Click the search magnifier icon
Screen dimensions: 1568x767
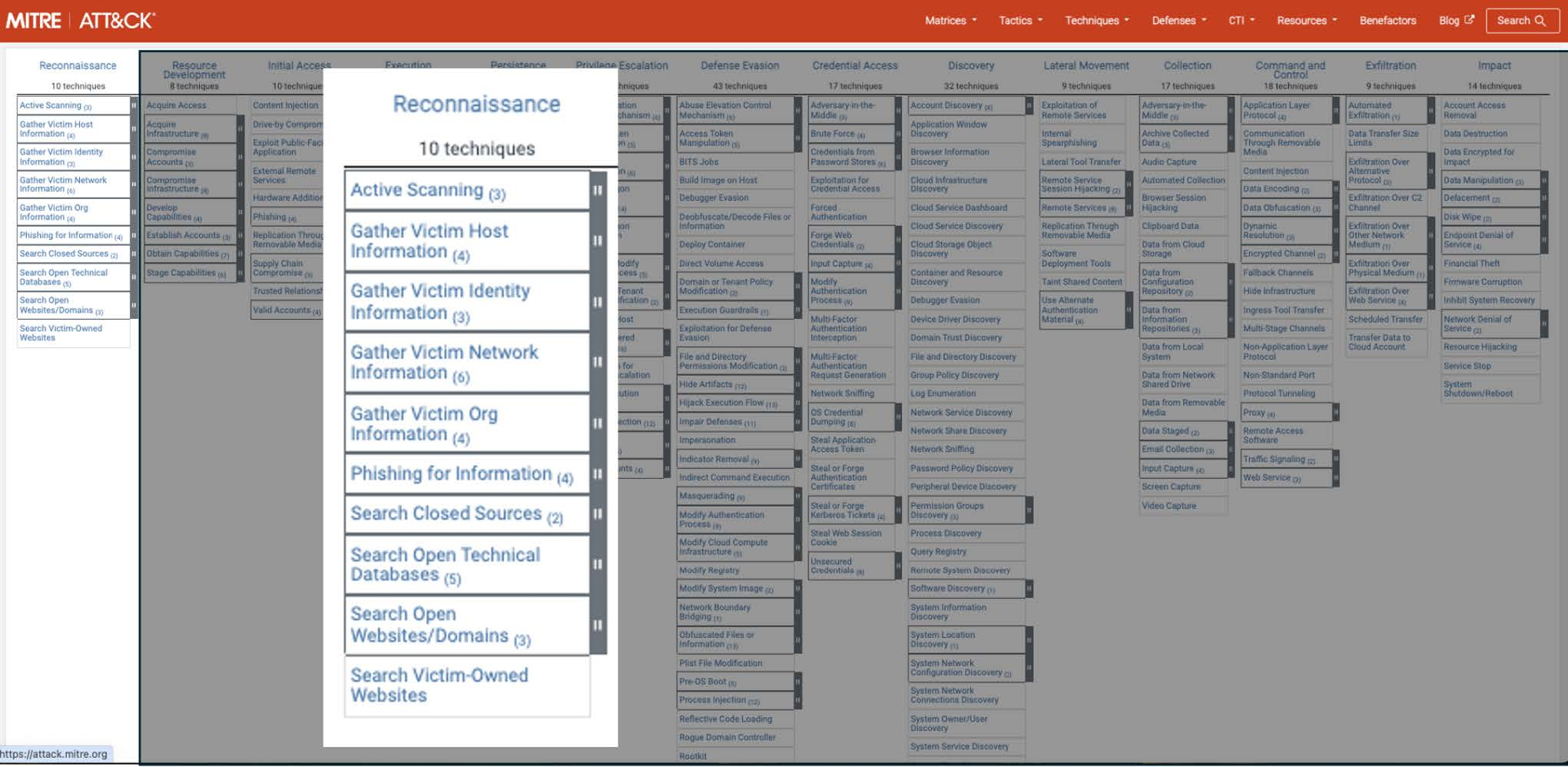(1540, 21)
